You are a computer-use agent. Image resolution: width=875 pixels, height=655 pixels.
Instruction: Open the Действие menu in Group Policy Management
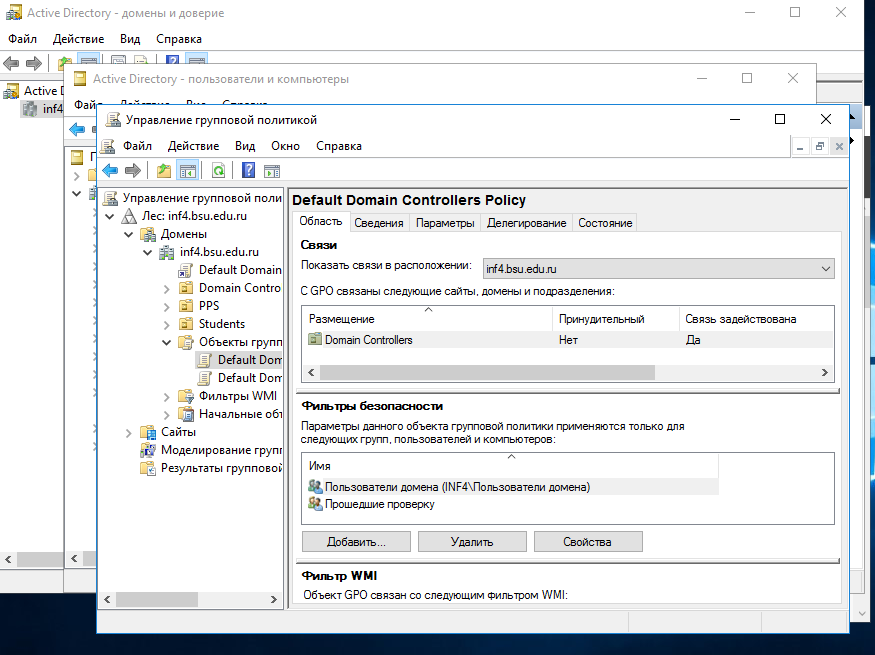pyautogui.click(x=193, y=146)
